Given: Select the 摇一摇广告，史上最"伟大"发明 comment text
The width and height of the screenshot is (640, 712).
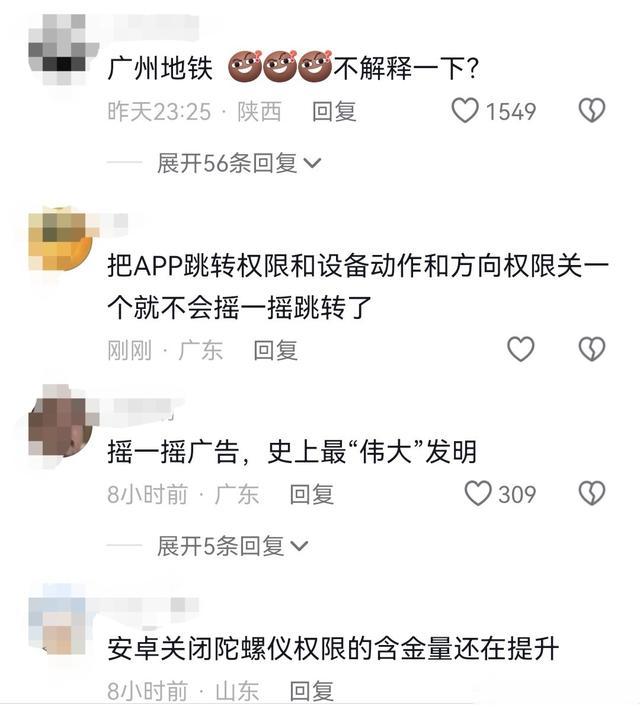Looking at the screenshot, I should [x=292, y=452].
